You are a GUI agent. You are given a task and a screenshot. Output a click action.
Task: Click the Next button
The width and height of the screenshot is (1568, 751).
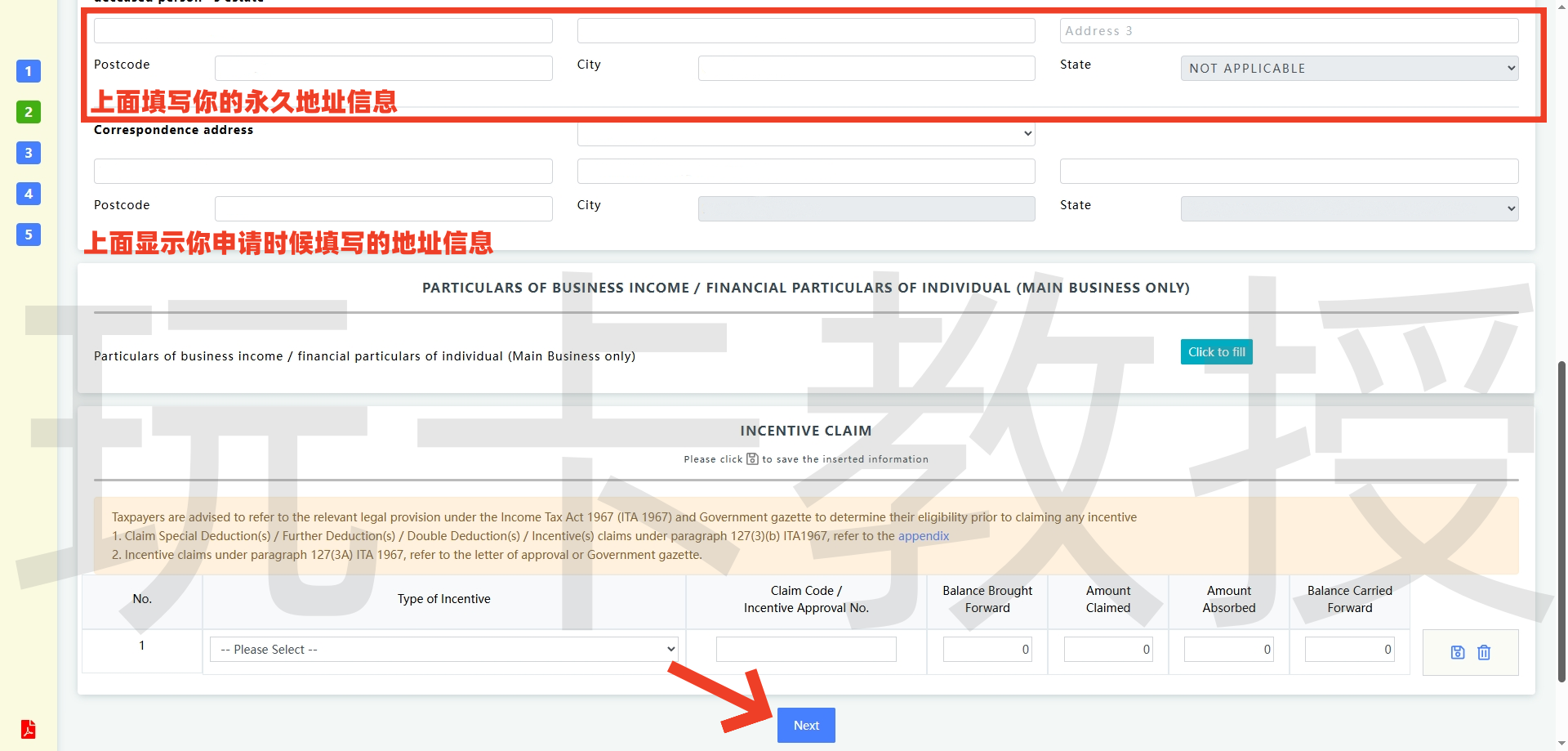pyautogui.click(x=806, y=726)
